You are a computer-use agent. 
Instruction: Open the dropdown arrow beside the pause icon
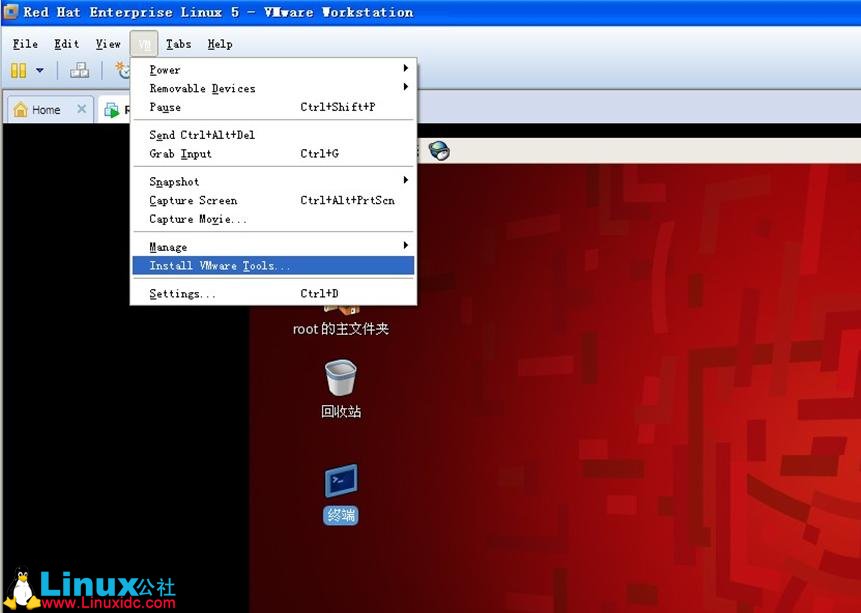tap(40, 71)
